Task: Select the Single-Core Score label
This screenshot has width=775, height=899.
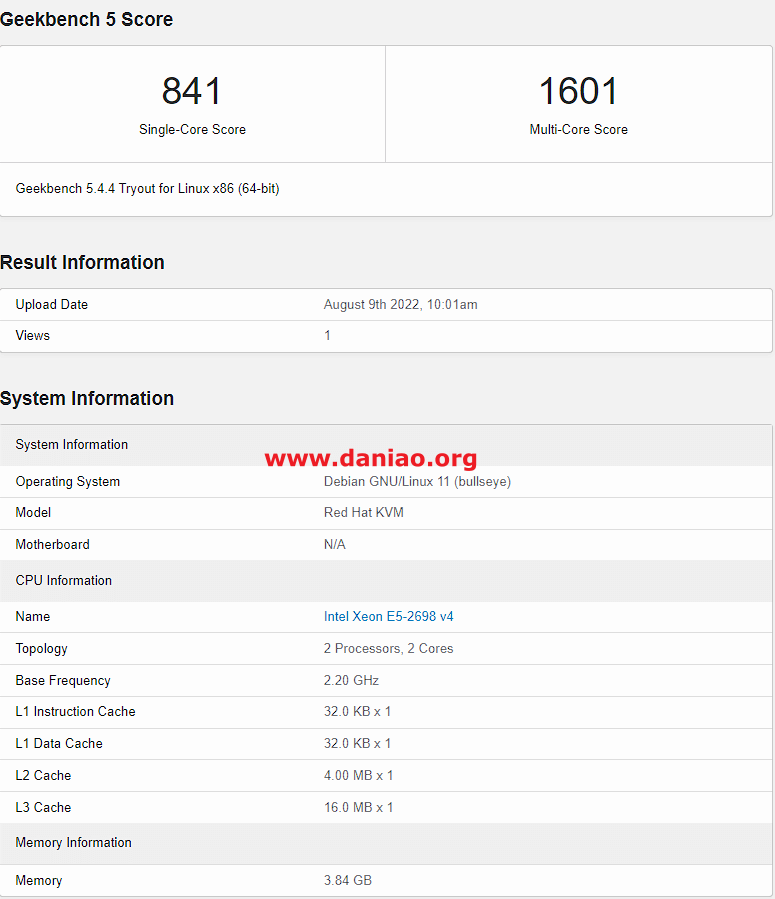Action: [x=192, y=130]
